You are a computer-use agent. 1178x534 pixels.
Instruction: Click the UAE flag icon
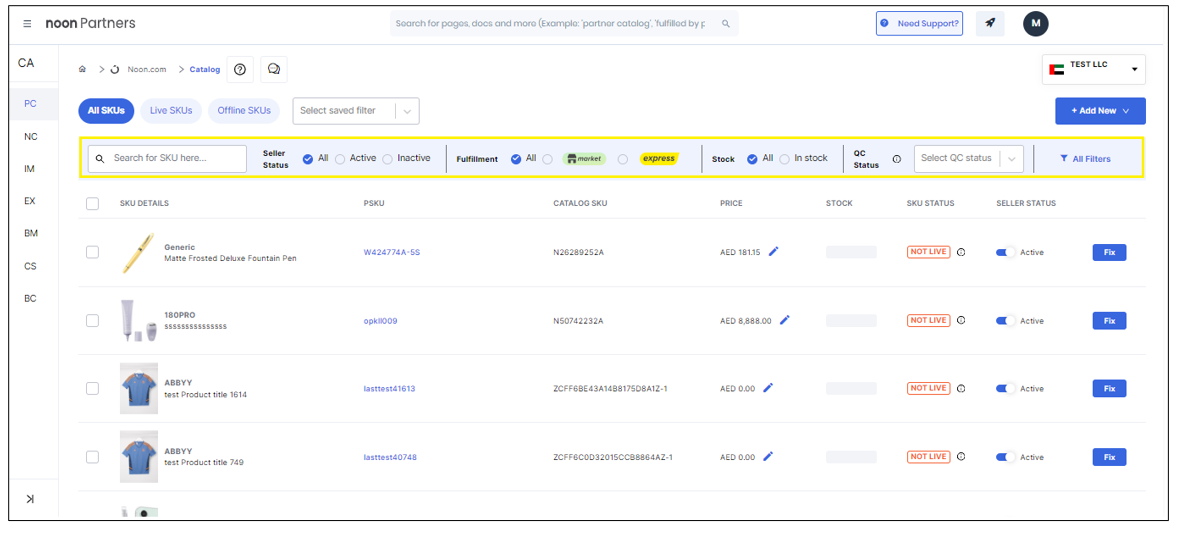[1056, 69]
